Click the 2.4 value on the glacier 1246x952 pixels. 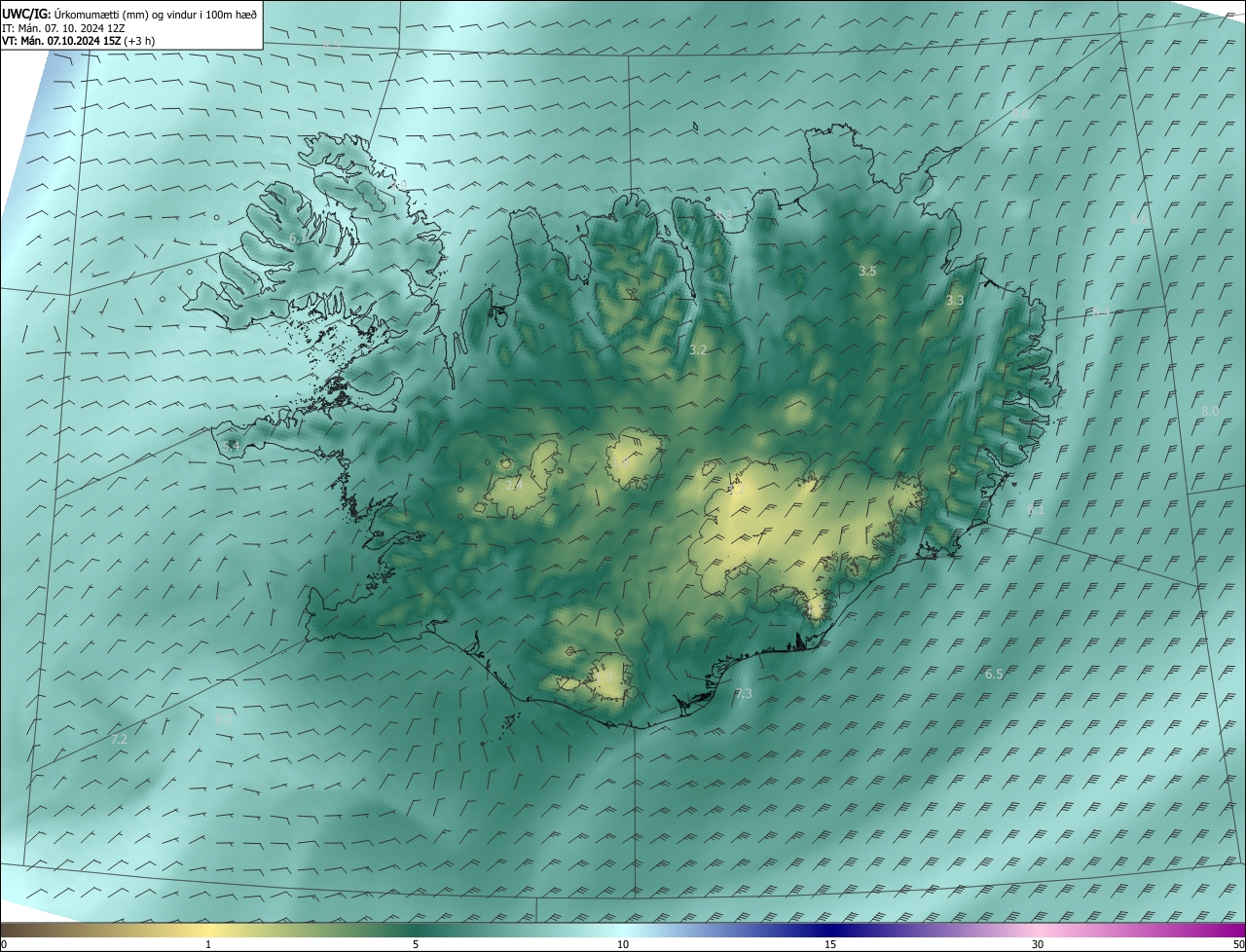coord(514,485)
